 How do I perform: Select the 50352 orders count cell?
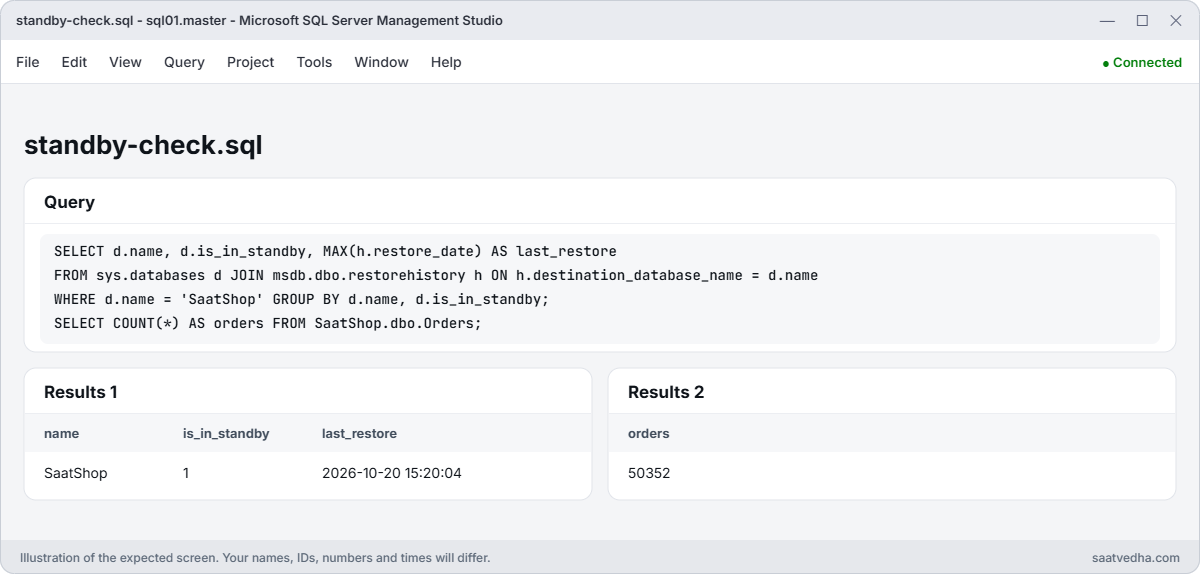(x=649, y=473)
